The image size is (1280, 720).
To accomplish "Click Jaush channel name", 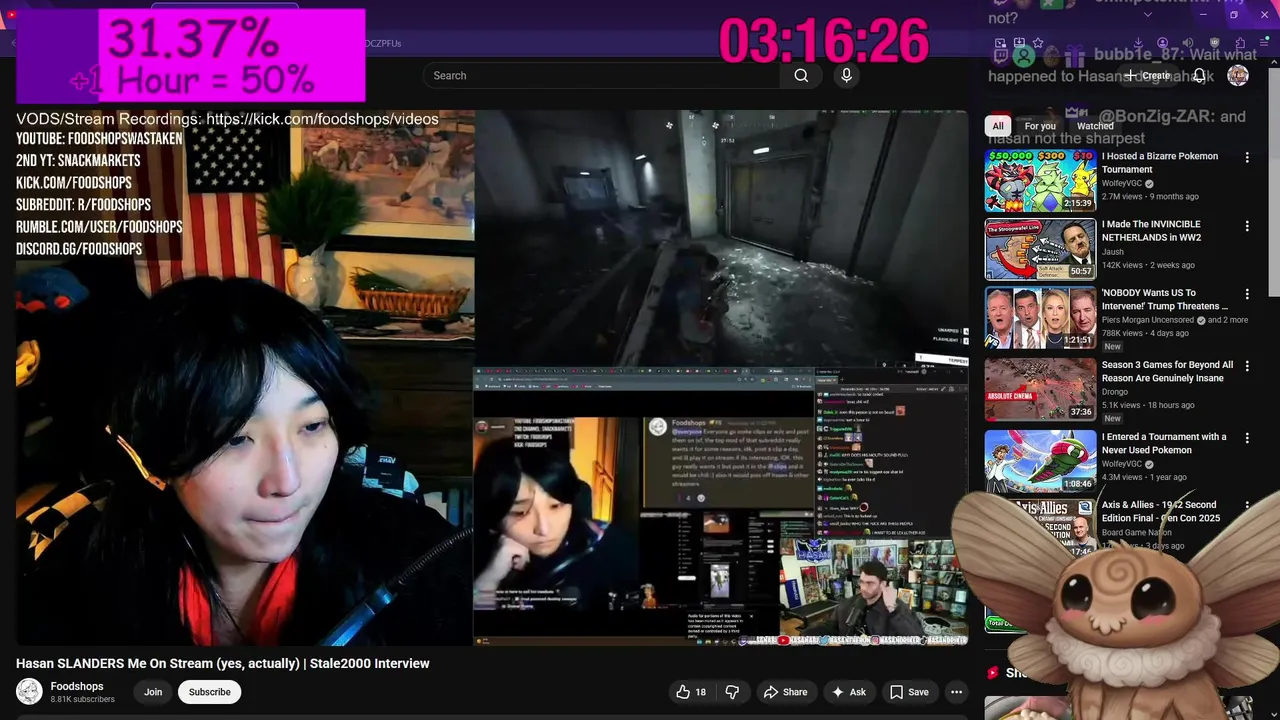I will tap(1113, 252).
